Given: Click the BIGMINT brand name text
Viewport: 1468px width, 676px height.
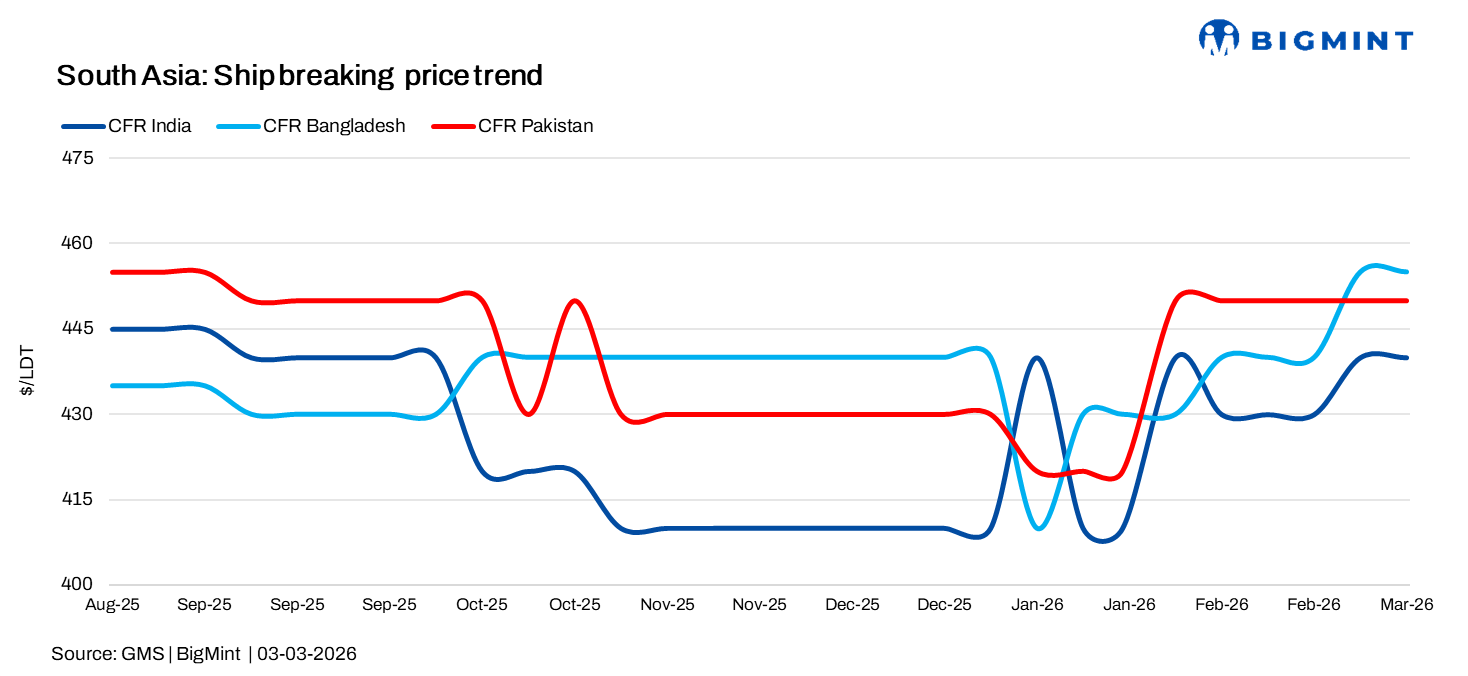Looking at the screenshot, I should click(x=1332, y=41).
